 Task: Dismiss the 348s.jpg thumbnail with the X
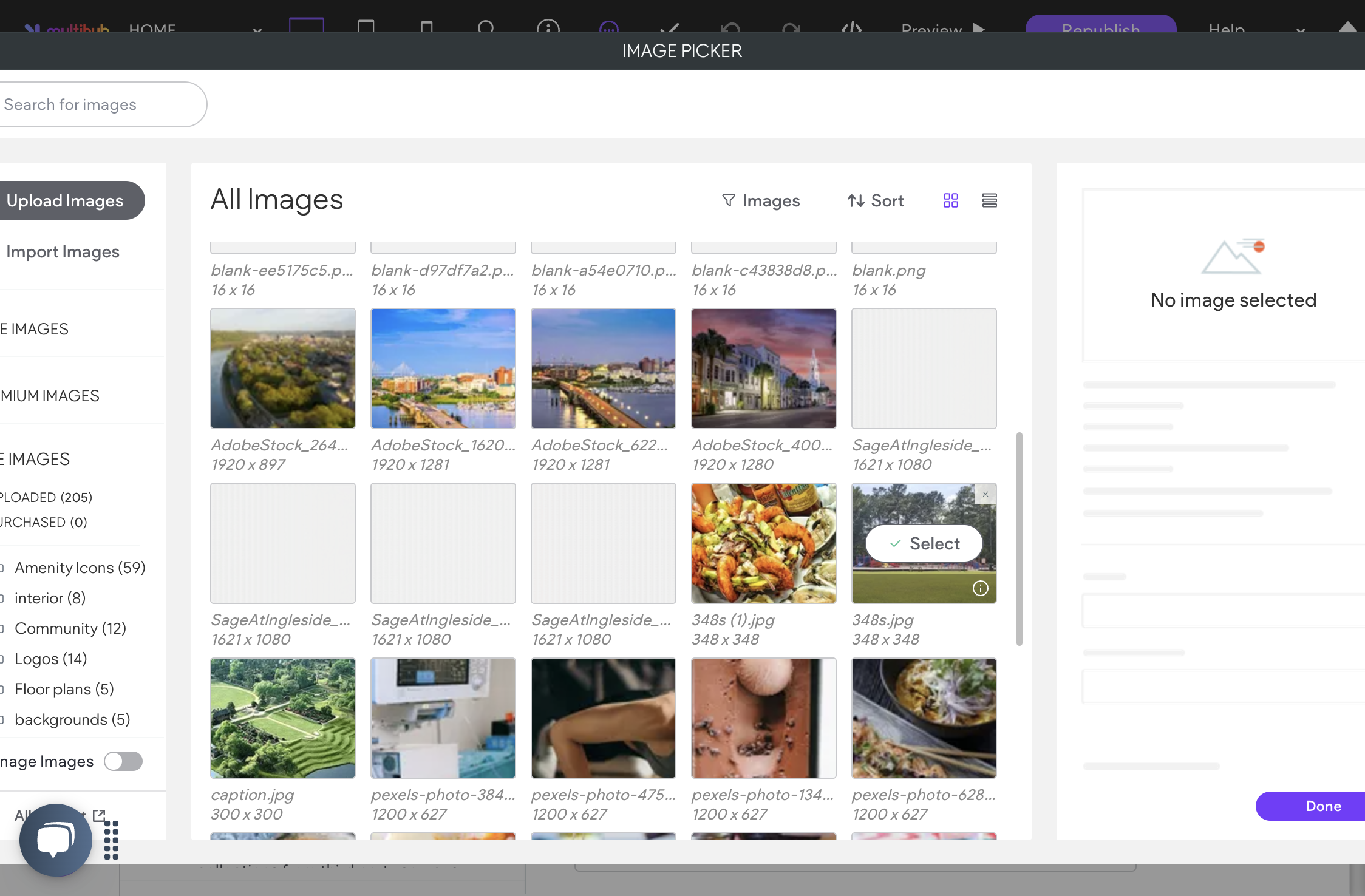(x=985, y=494)
